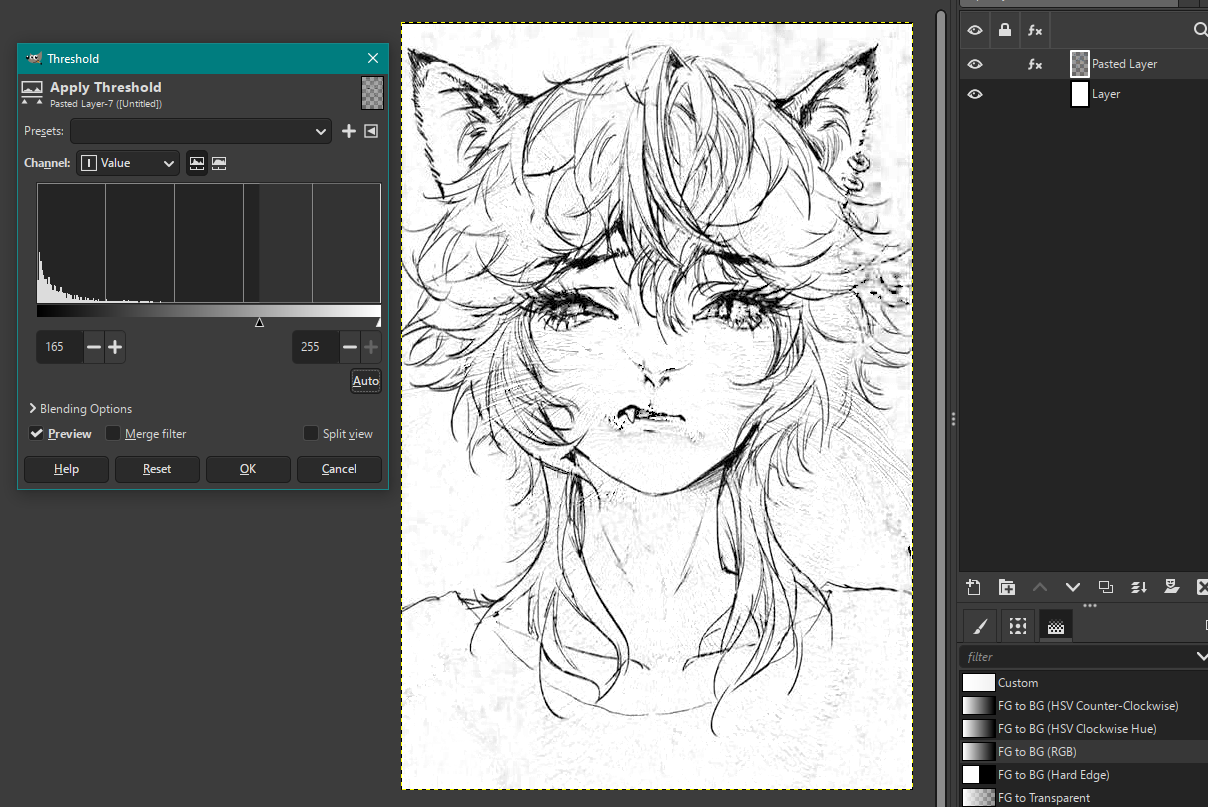Click the low threshold slider triangle

coord(260,322)
